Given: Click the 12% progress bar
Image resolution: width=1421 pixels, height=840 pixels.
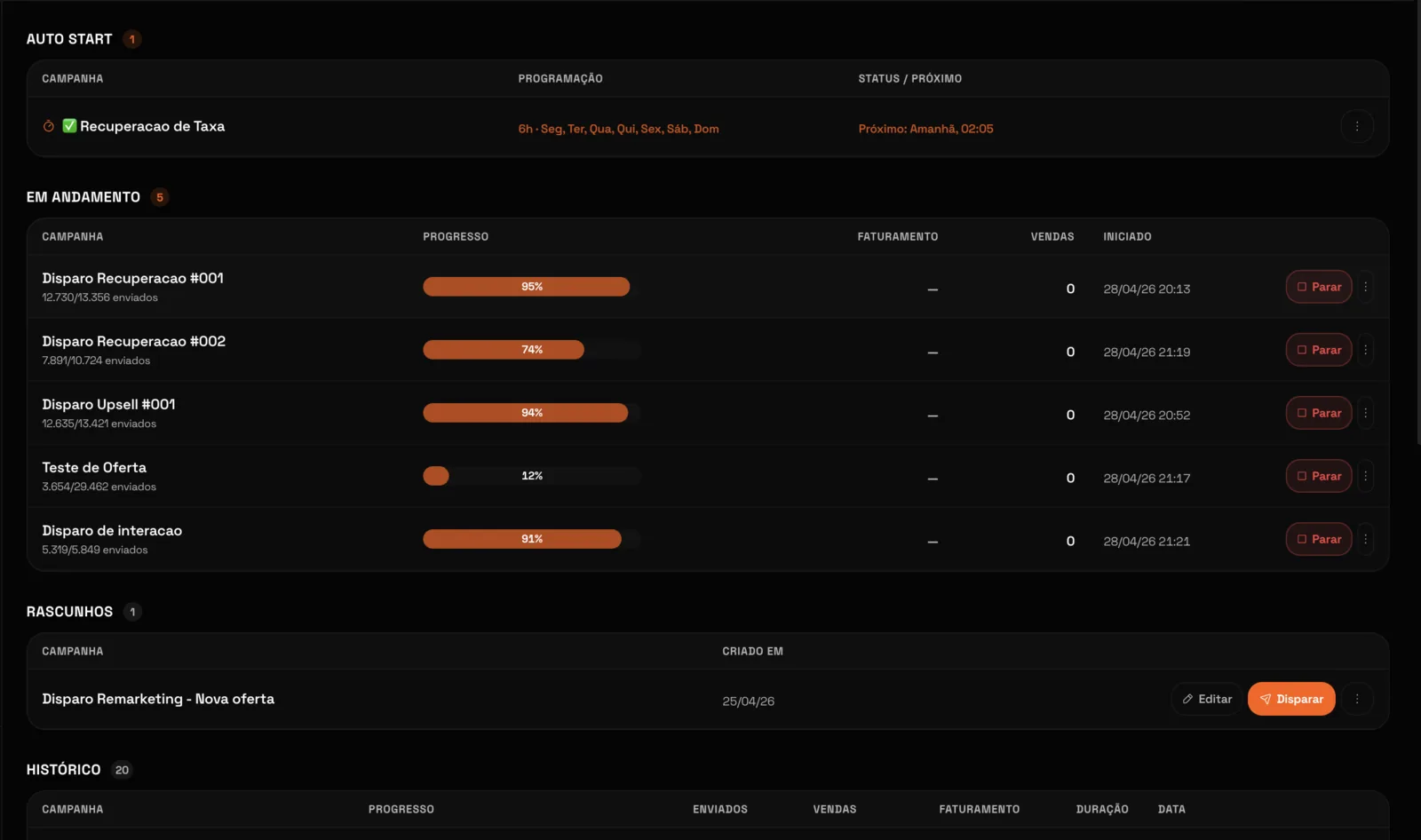Looking at the screenshot, I should (x=531, y=476).
